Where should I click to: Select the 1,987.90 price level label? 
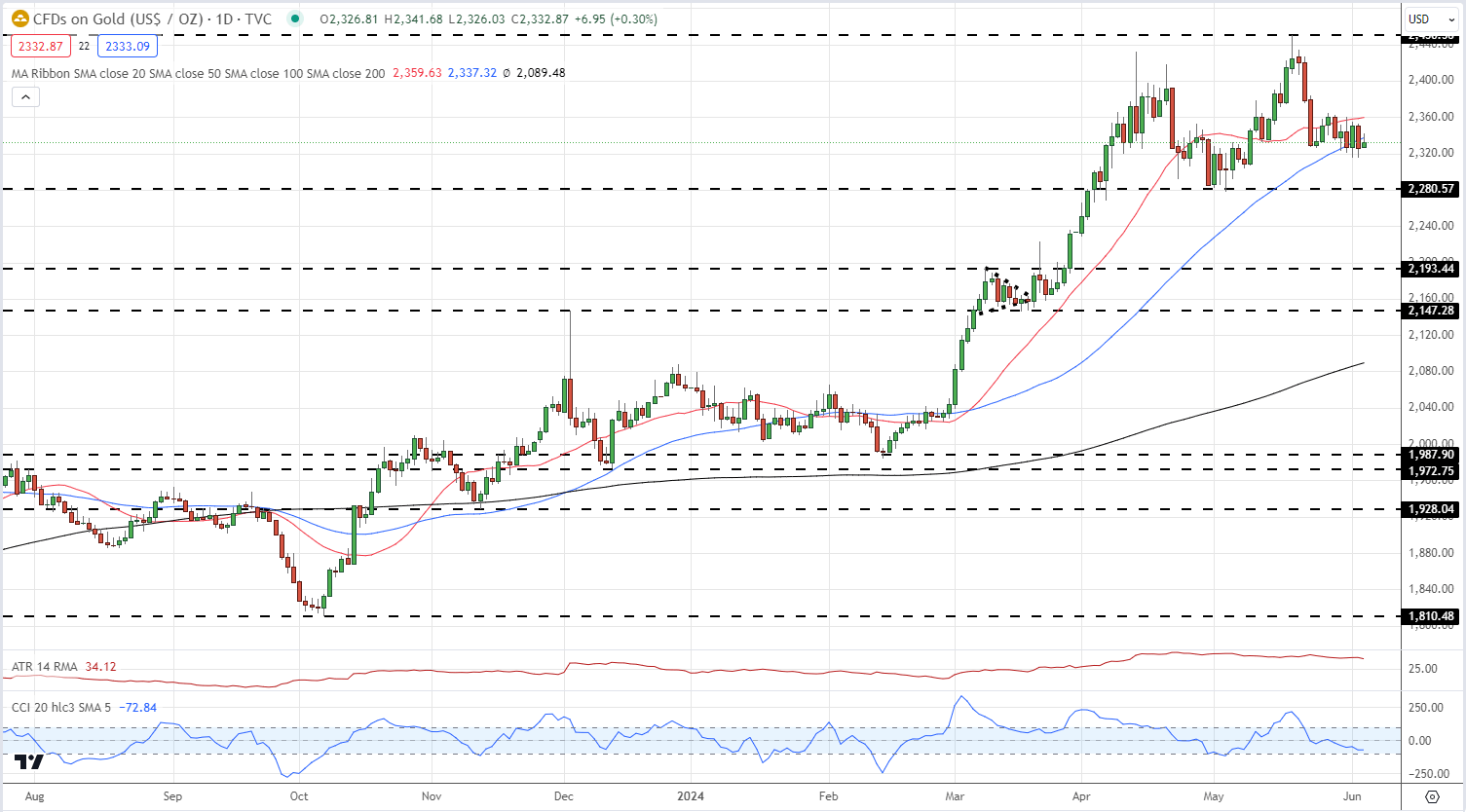tap(1430, 455)
